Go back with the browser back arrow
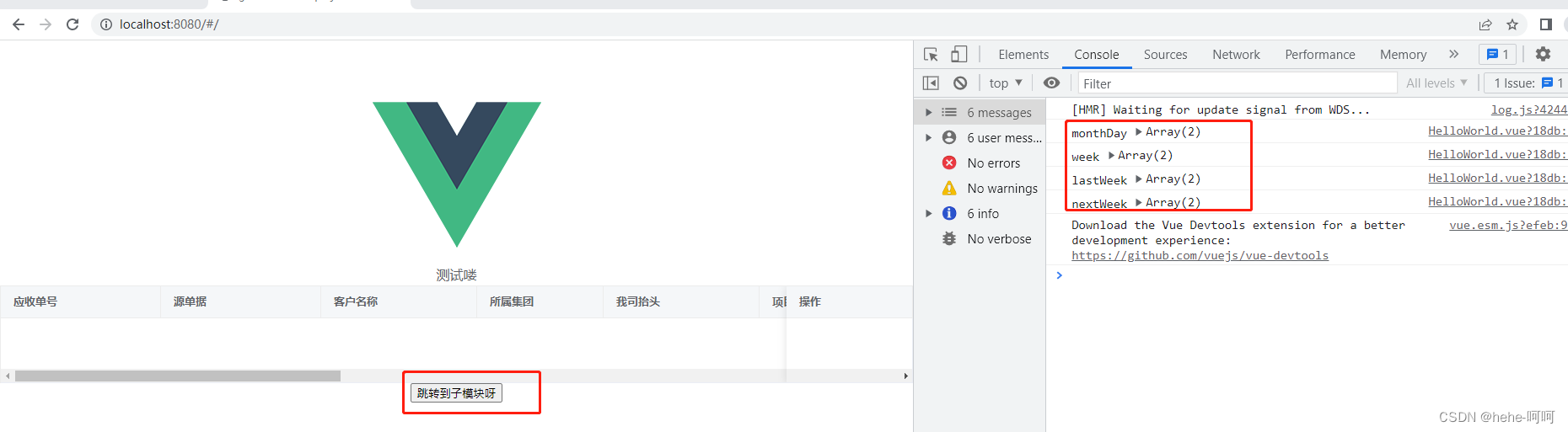The image size is (1568, 432). tap(19, 24)
